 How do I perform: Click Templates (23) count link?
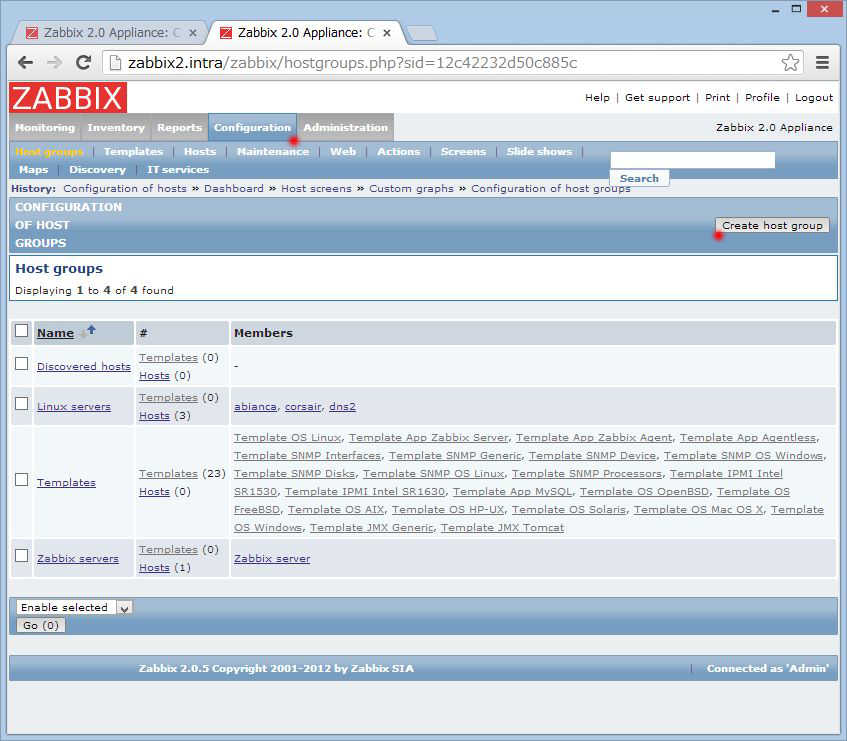pyautogui.click(x=168, y=474)
